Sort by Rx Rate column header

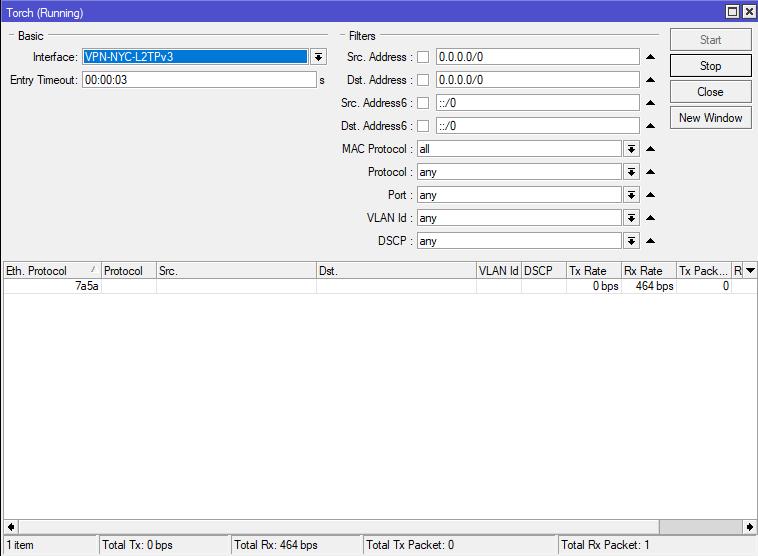649,271
